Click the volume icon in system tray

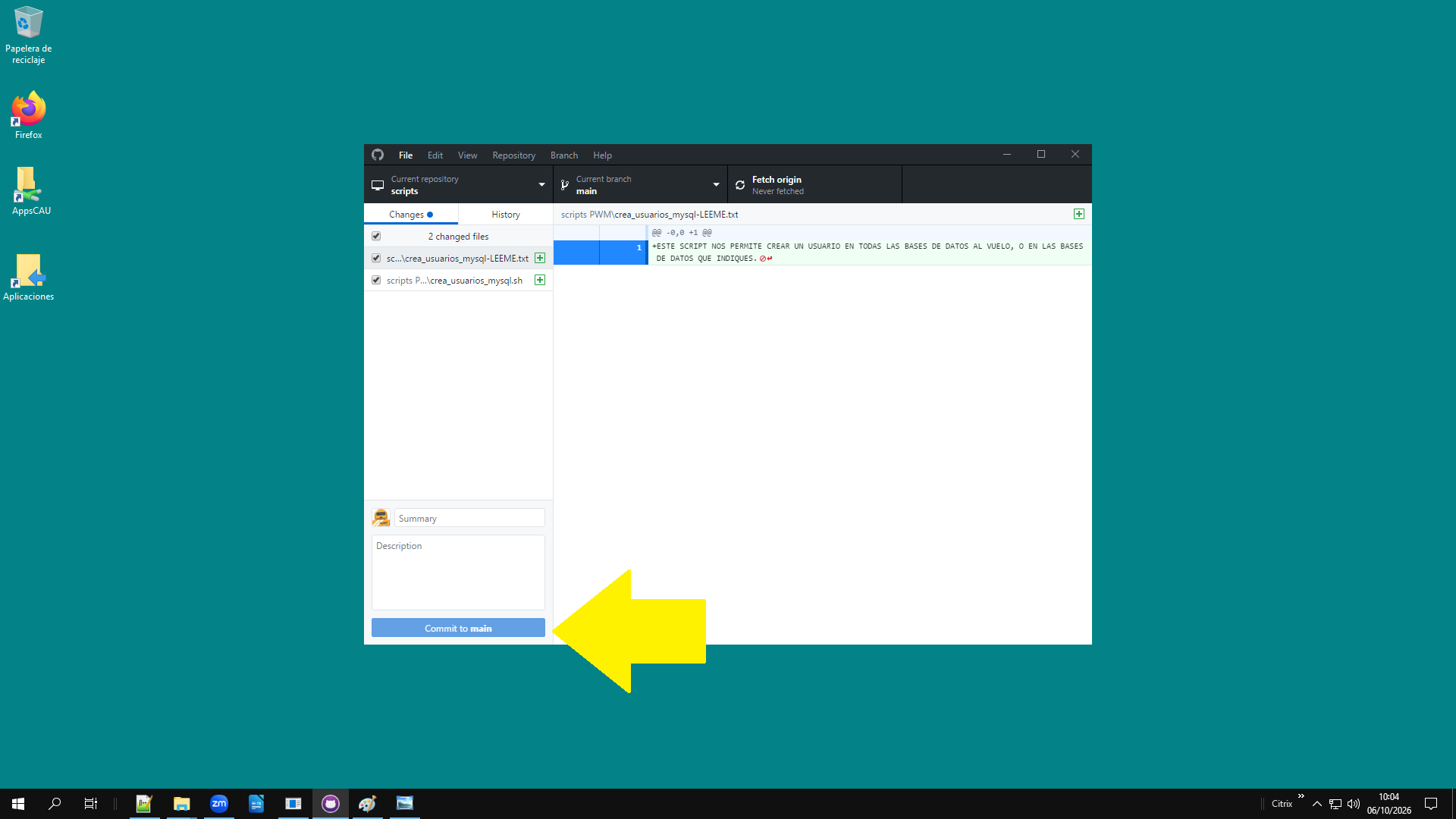1354,804
